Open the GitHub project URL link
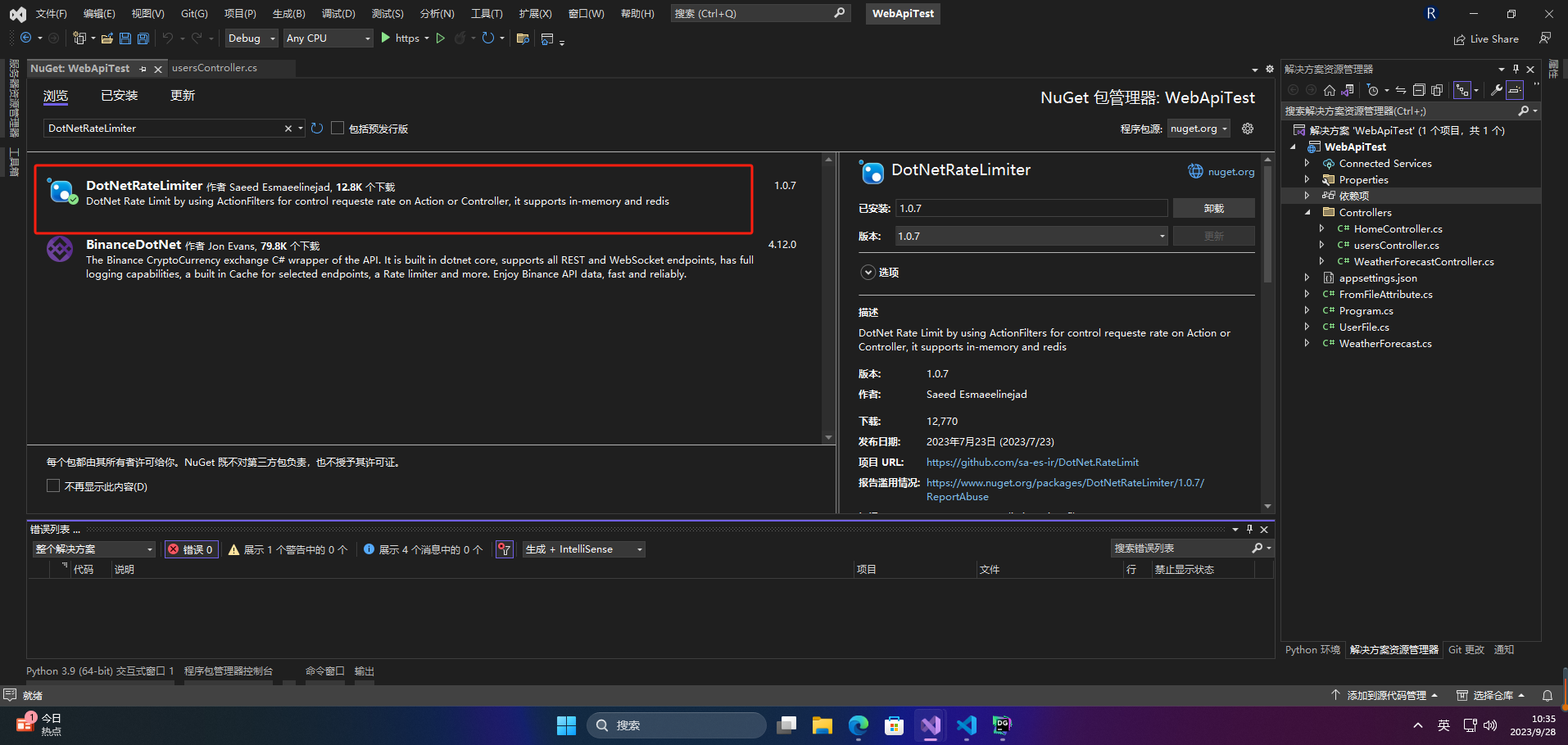 click(x=1032, y=463)
